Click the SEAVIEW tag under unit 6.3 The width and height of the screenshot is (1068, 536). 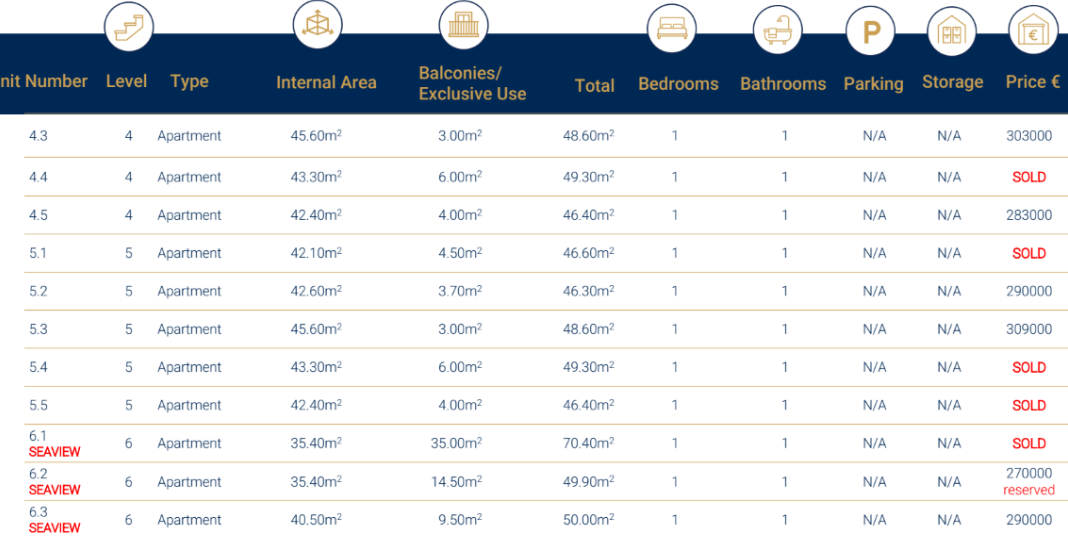(54, 528)
